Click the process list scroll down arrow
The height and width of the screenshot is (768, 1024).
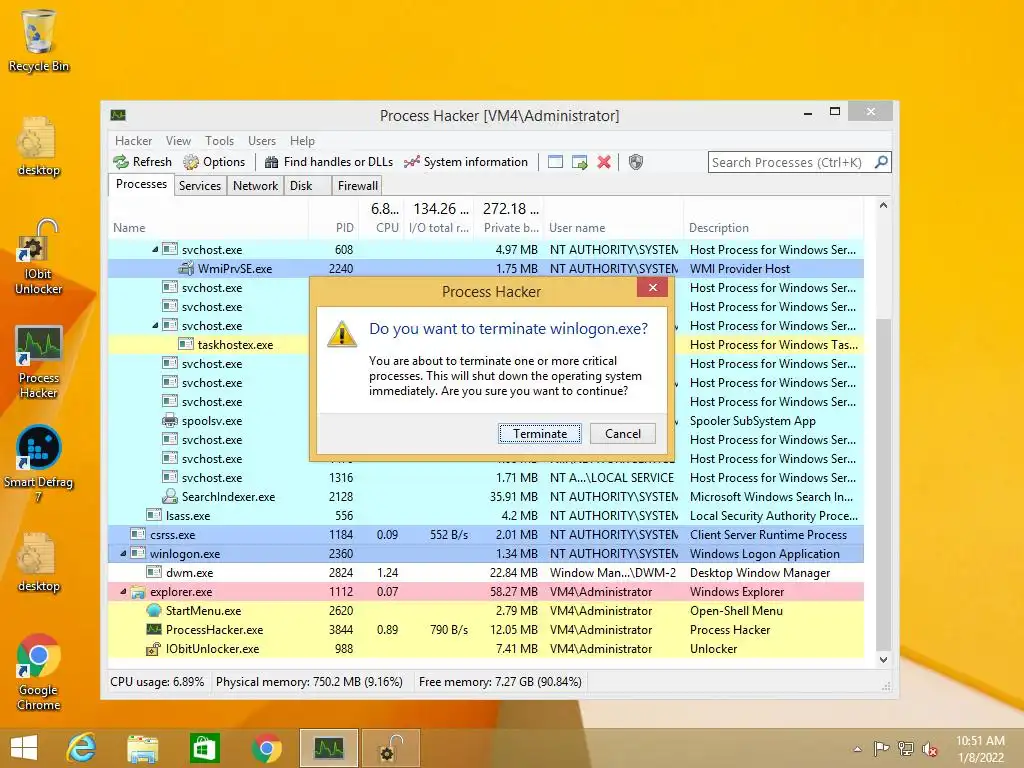pyautogui.click(x=883, y=660)
